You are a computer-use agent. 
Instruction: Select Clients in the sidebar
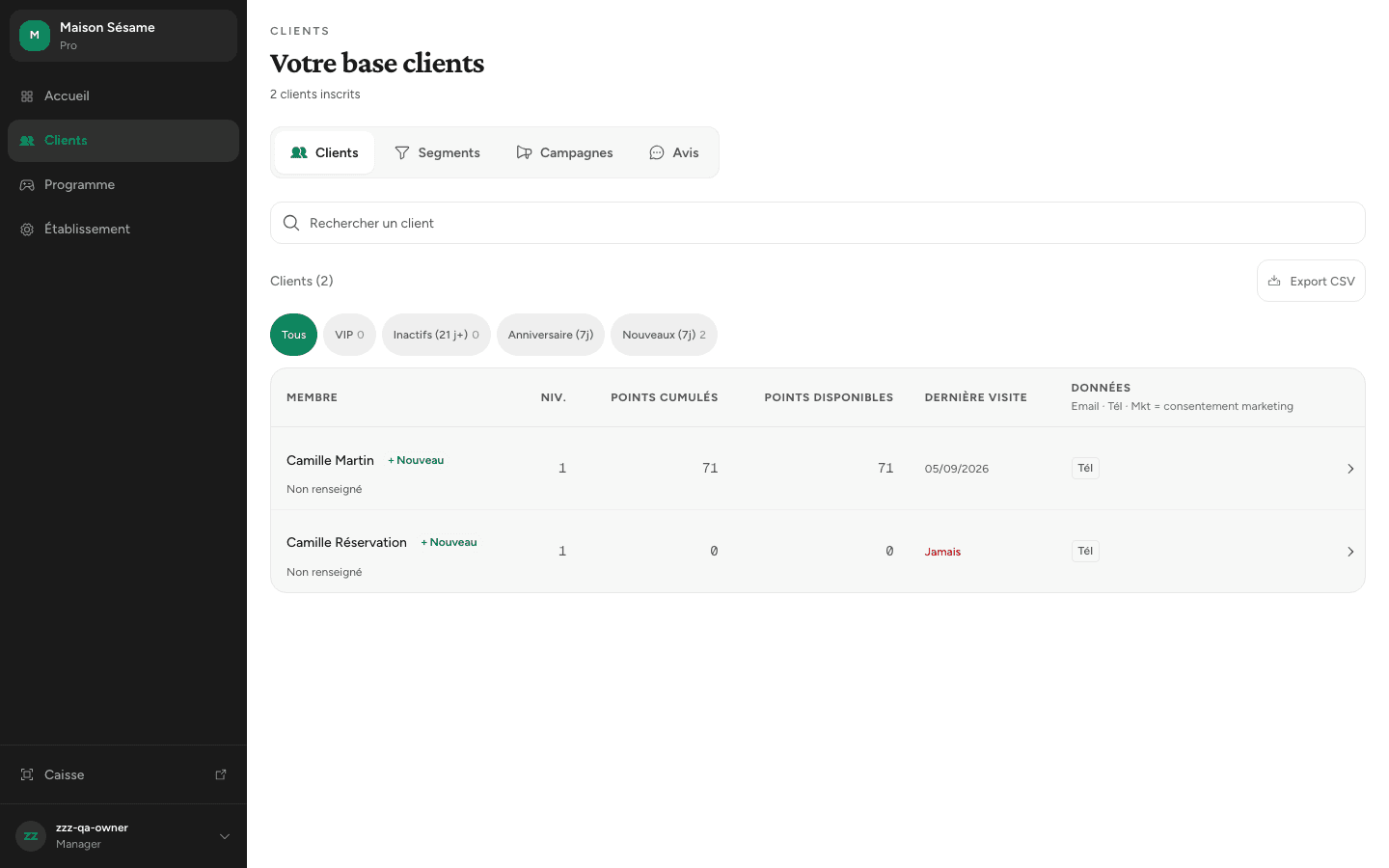click(123, 141)
